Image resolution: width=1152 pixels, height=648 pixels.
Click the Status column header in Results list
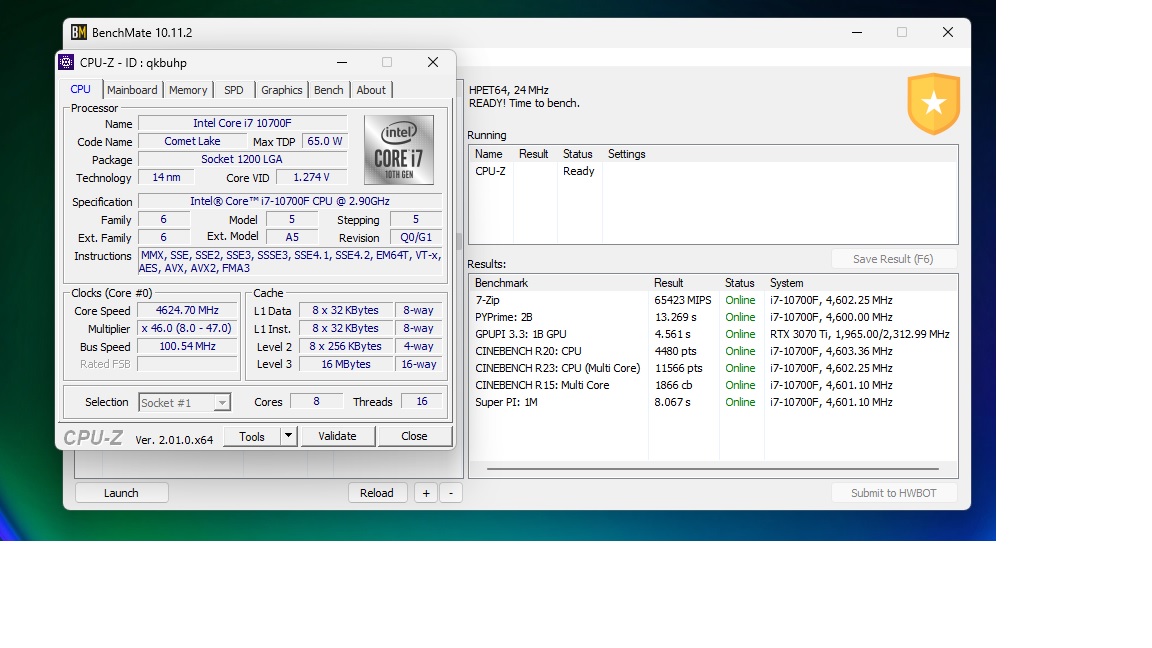point(741,283)
